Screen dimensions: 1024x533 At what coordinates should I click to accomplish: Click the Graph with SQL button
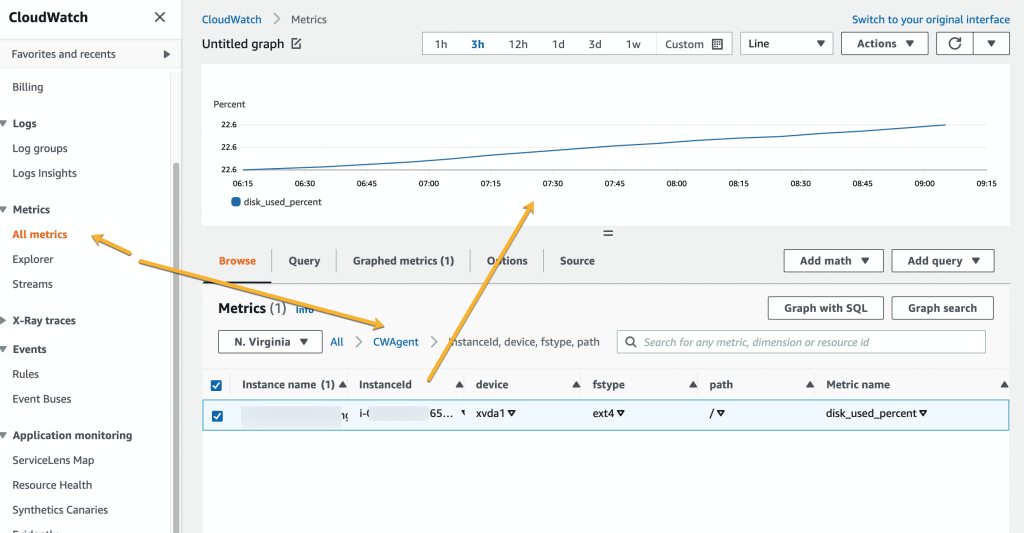(x=825, y=308)
